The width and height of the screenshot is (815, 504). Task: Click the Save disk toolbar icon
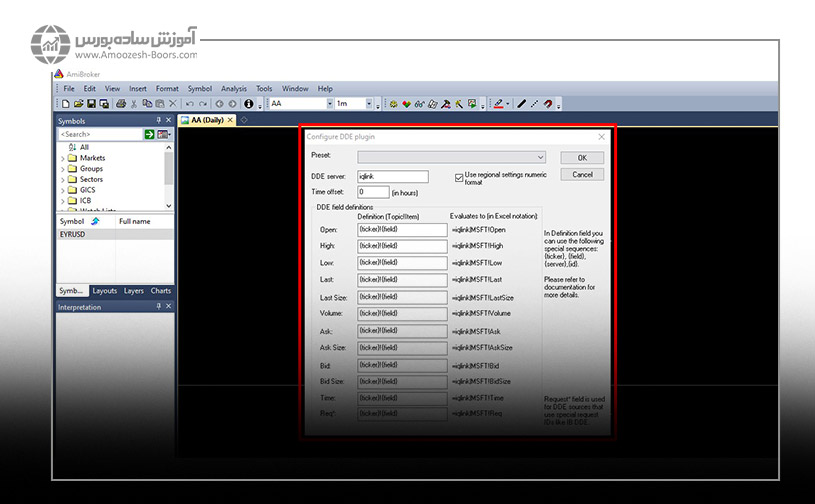[x=91, y=104]
